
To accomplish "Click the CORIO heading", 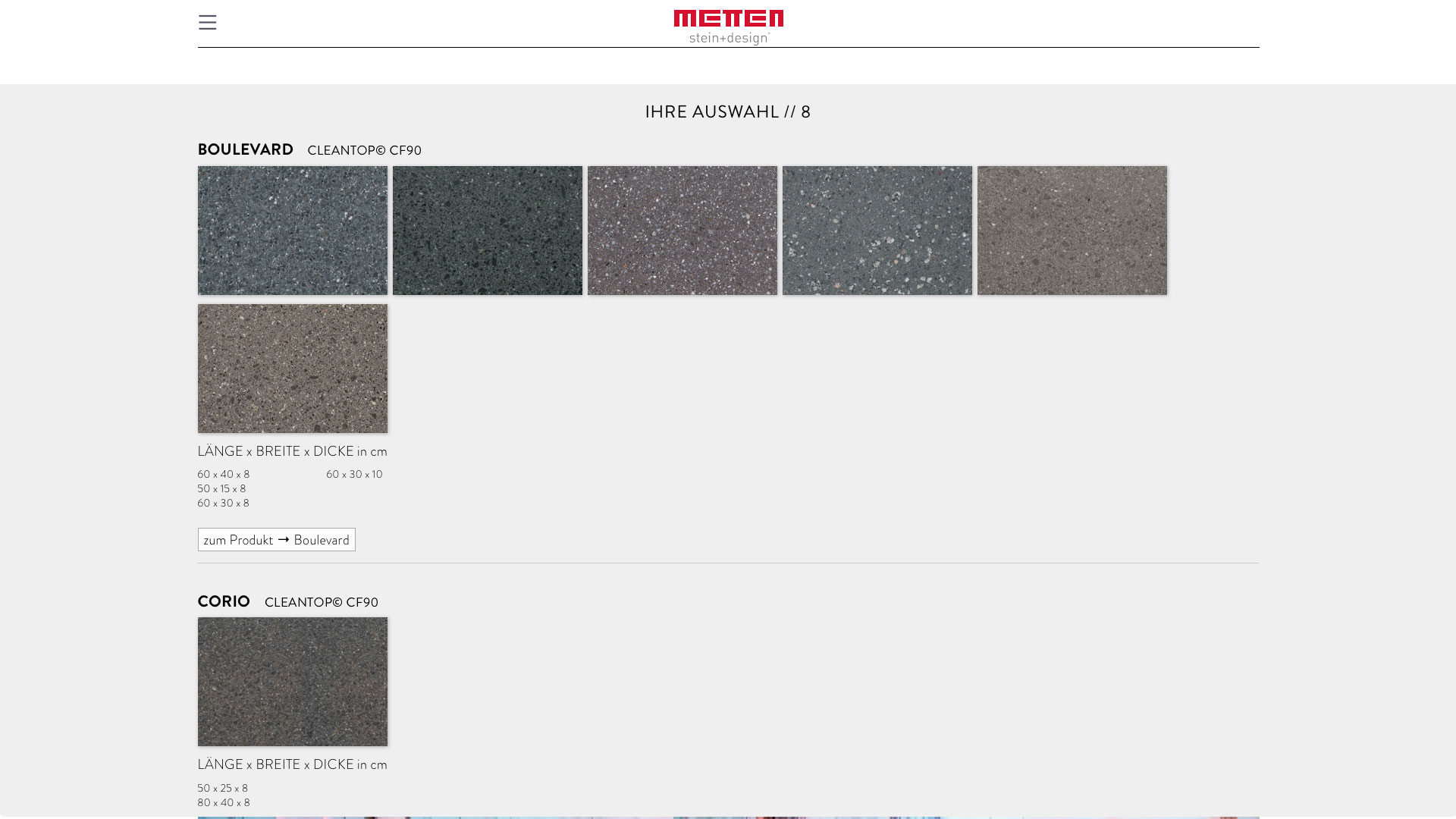I will pos(224,601).
